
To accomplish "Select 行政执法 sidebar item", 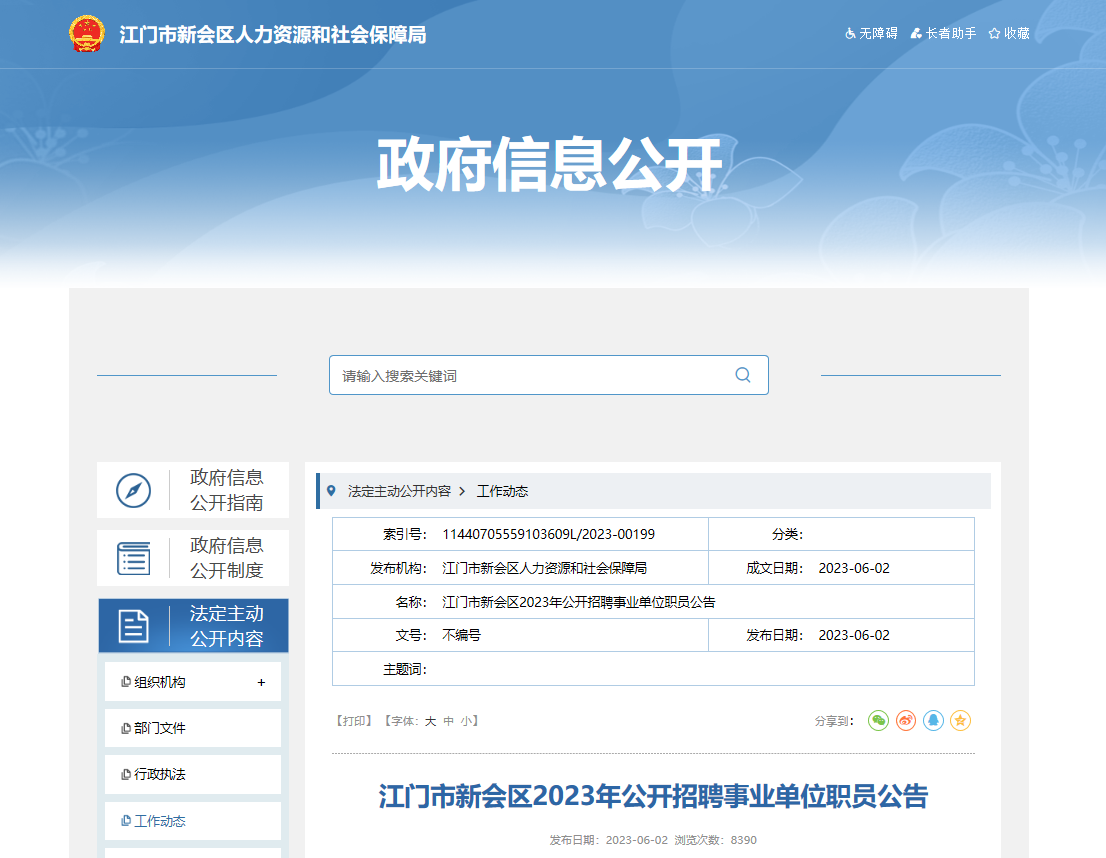I will [160, 775].
